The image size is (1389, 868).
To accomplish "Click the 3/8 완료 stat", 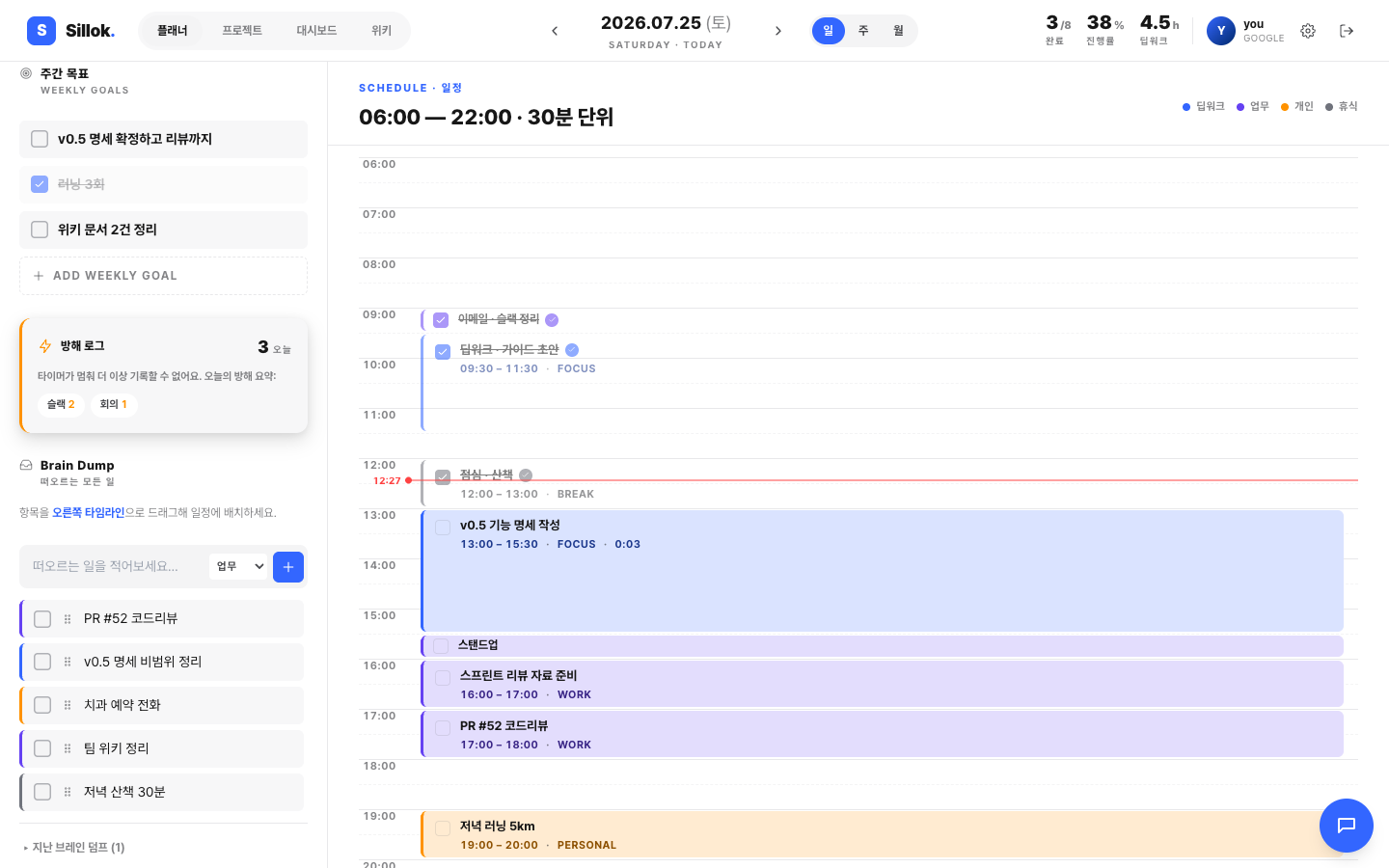I will coord(1058,30).
